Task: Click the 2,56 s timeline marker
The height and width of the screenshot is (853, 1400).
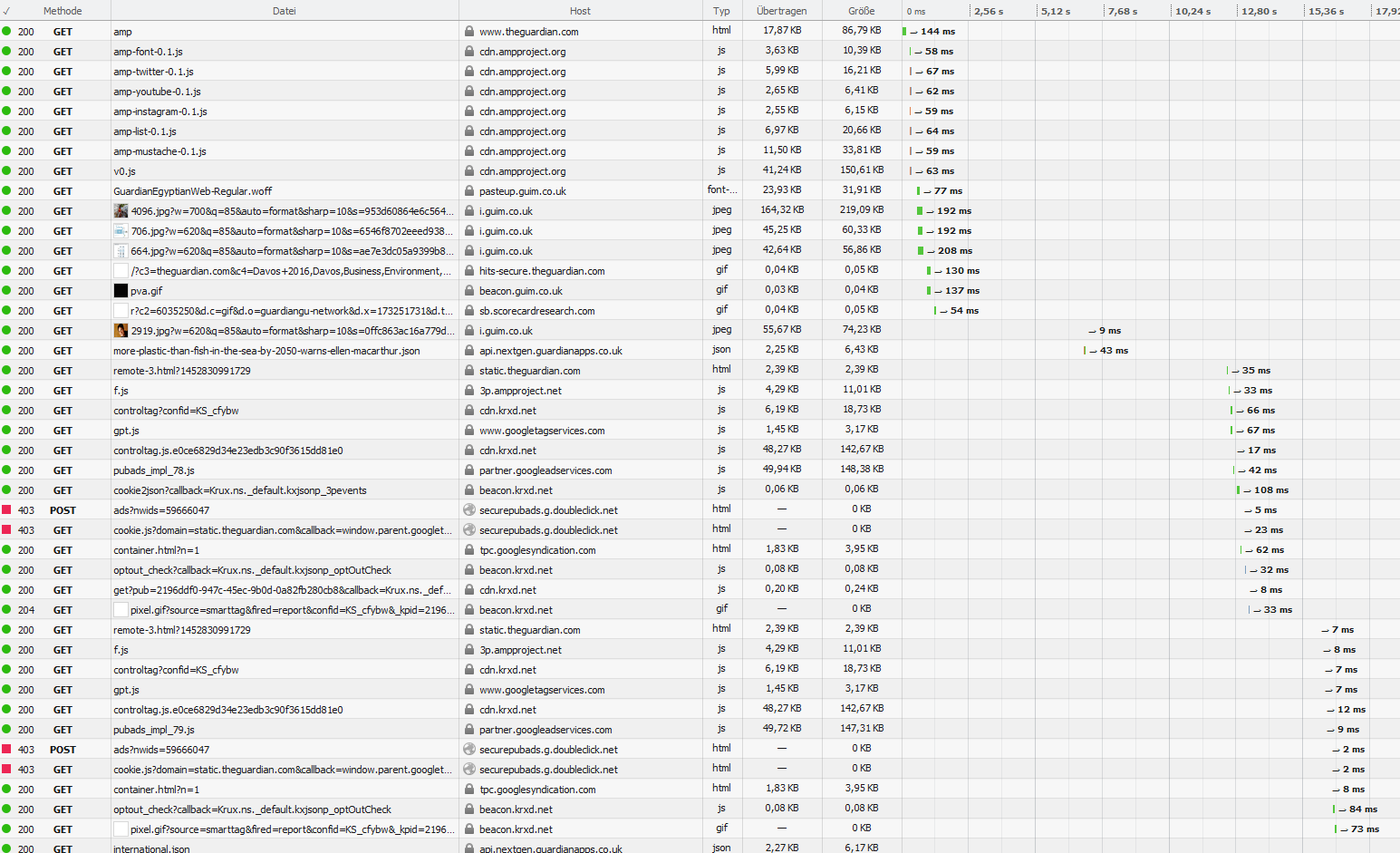Action: click(989, 11)
